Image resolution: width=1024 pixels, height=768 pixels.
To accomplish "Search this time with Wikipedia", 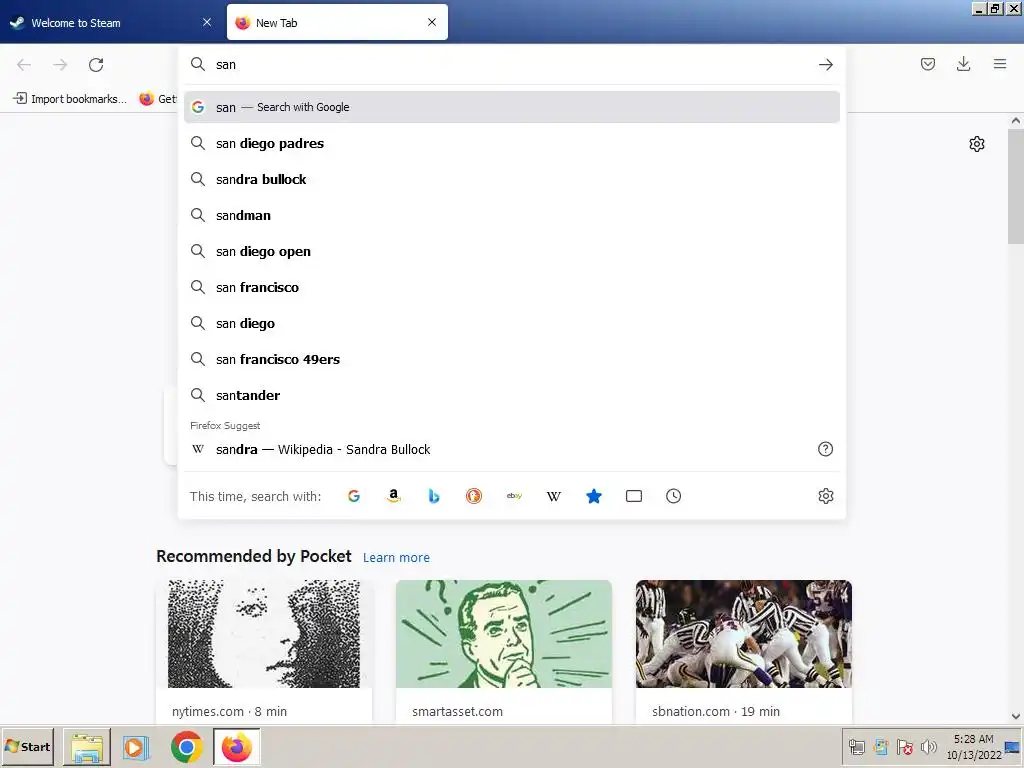I will point(554,496).
